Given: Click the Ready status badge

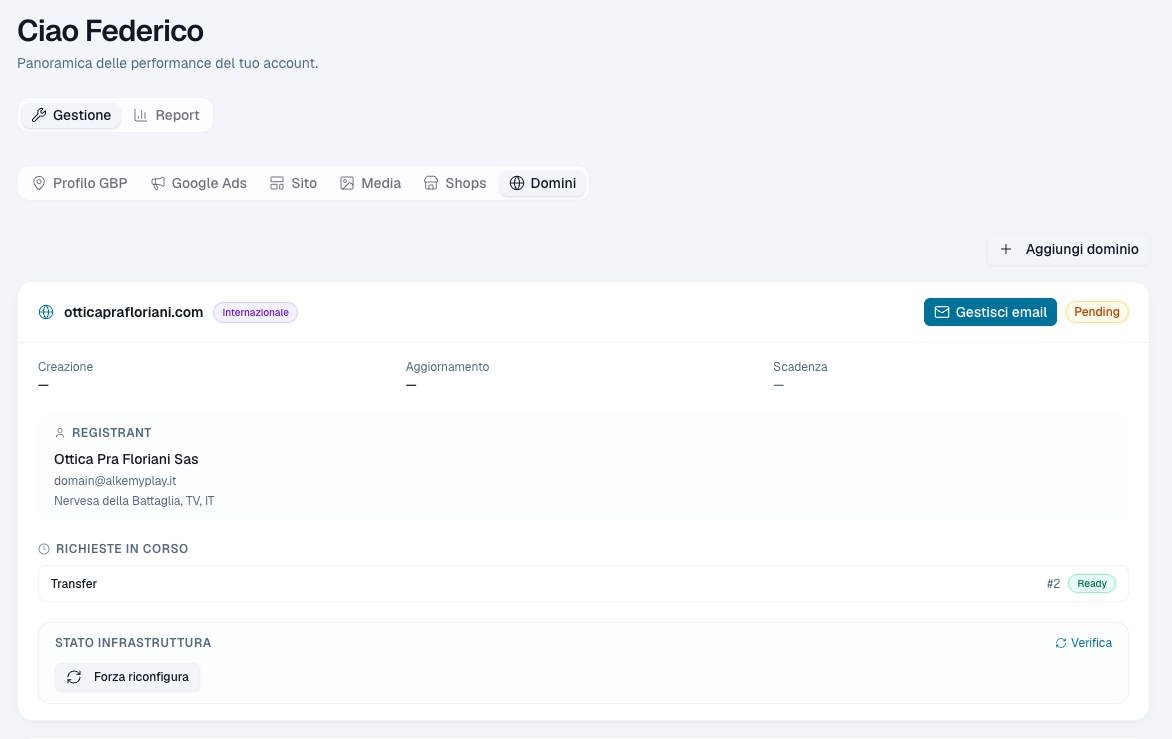Looking at the screenshot, I should (x=1092, y=584).
